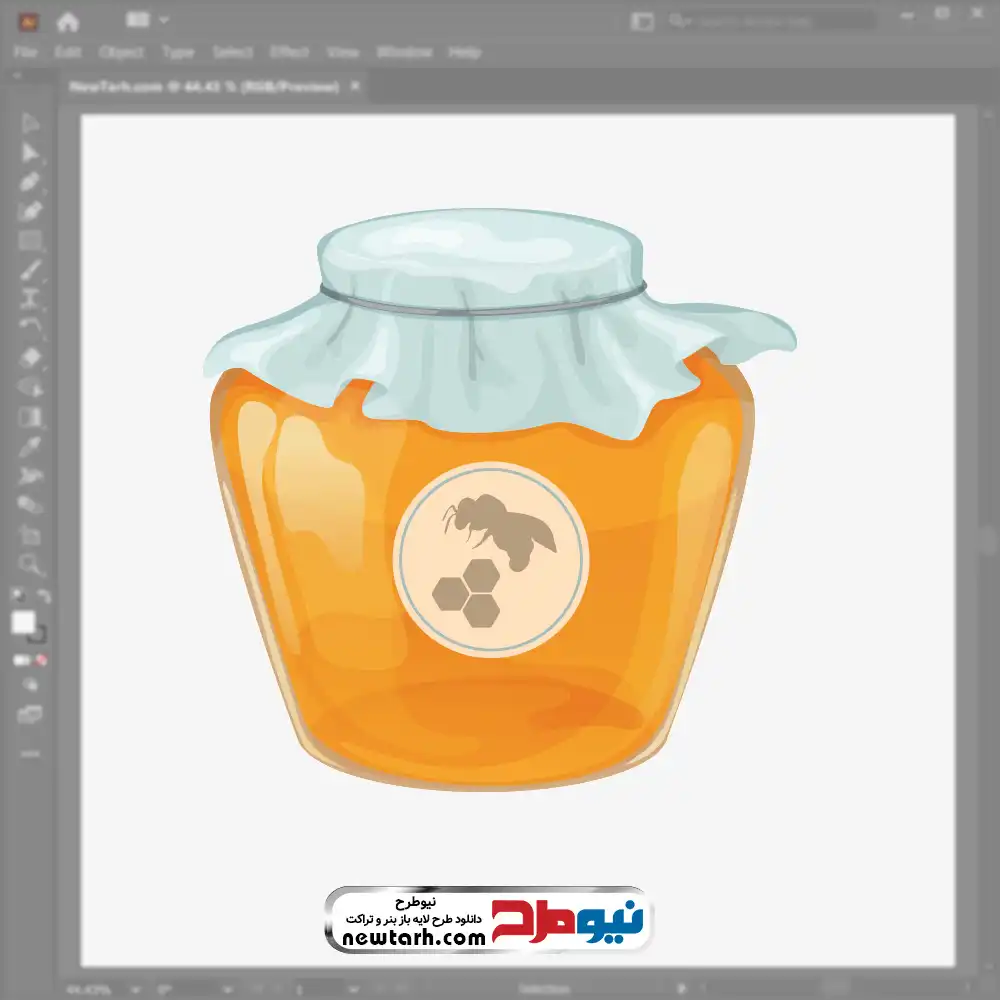Close the NewTarh.com document tab
This screenshot has width=1000, height=1000.
point(354,87)
